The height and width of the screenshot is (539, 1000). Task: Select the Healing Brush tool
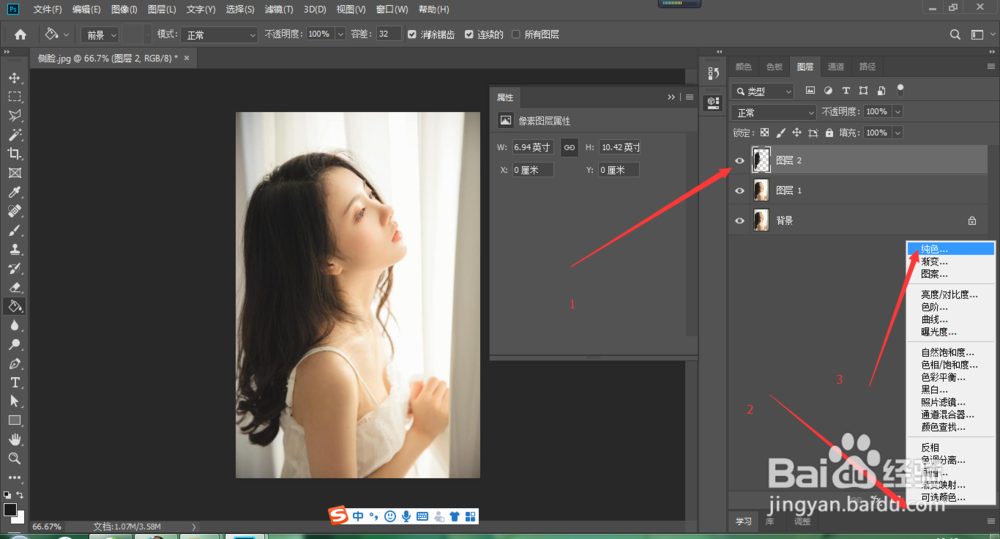[x=14, y=211]
